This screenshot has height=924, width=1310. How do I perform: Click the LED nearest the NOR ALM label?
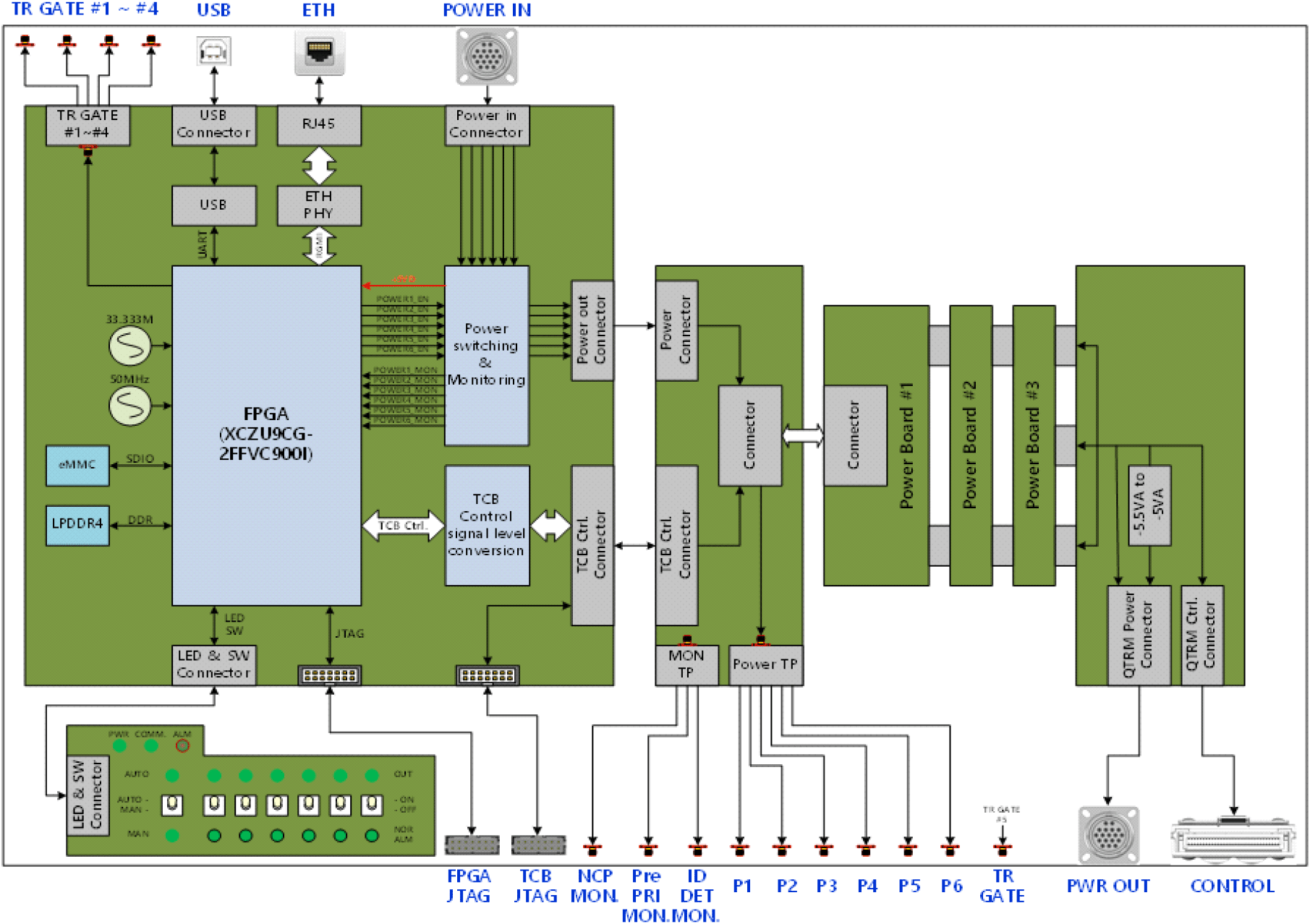pyautogui.click(x=372, y=836)
